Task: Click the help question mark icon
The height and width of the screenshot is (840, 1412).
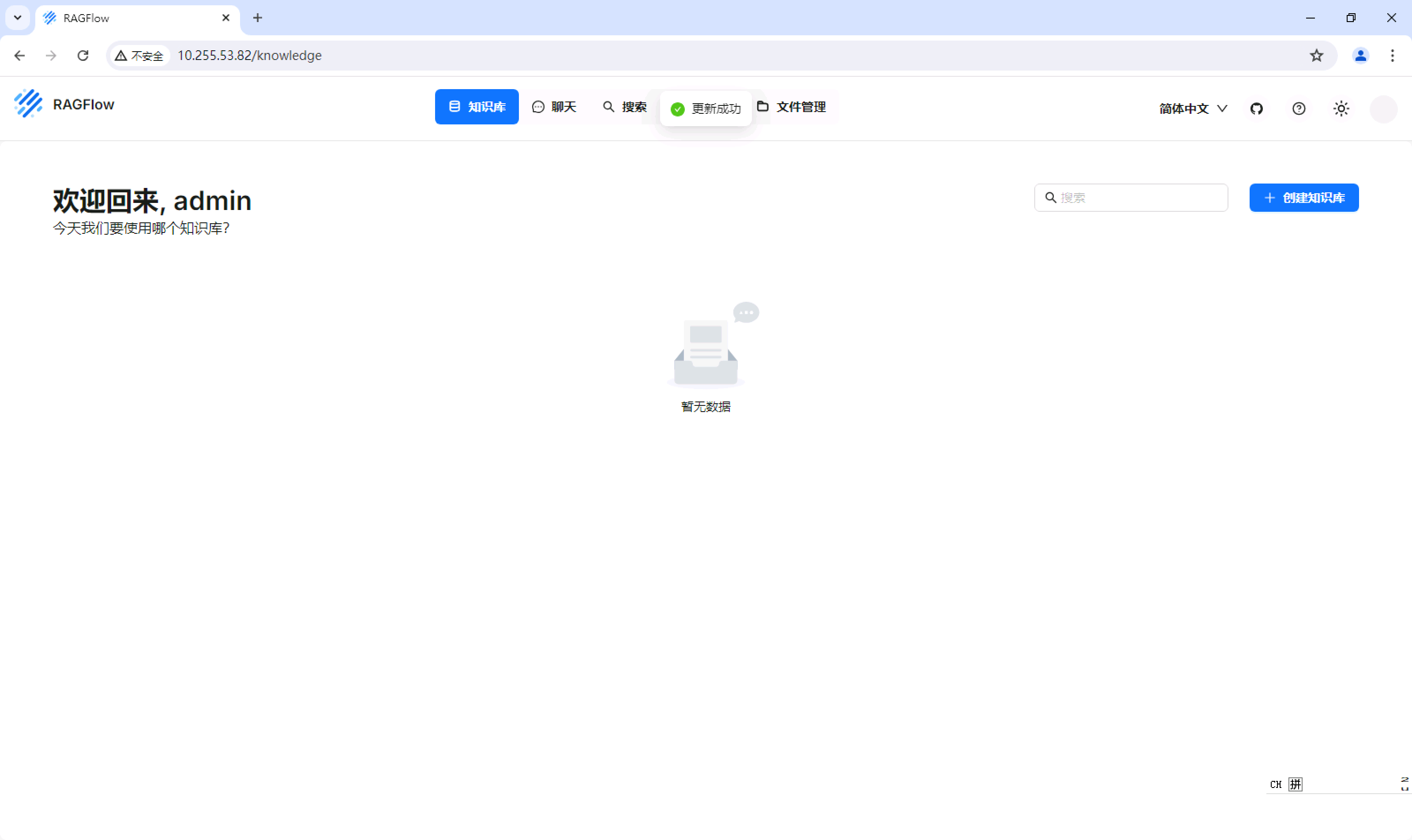Action: click(1299, 108)
